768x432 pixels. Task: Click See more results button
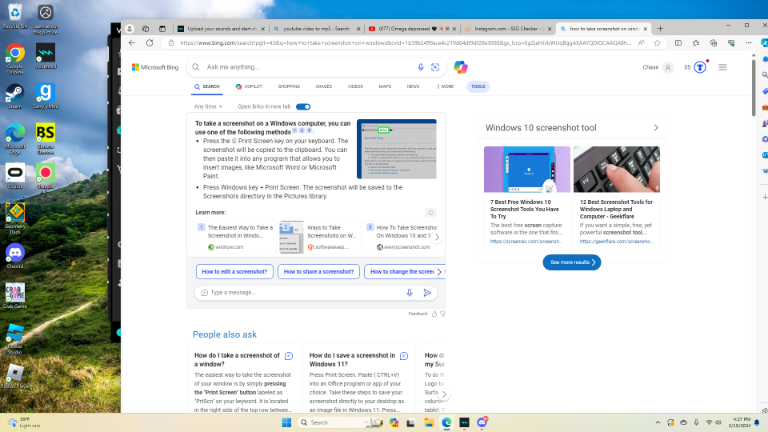[x=572, y=263]
